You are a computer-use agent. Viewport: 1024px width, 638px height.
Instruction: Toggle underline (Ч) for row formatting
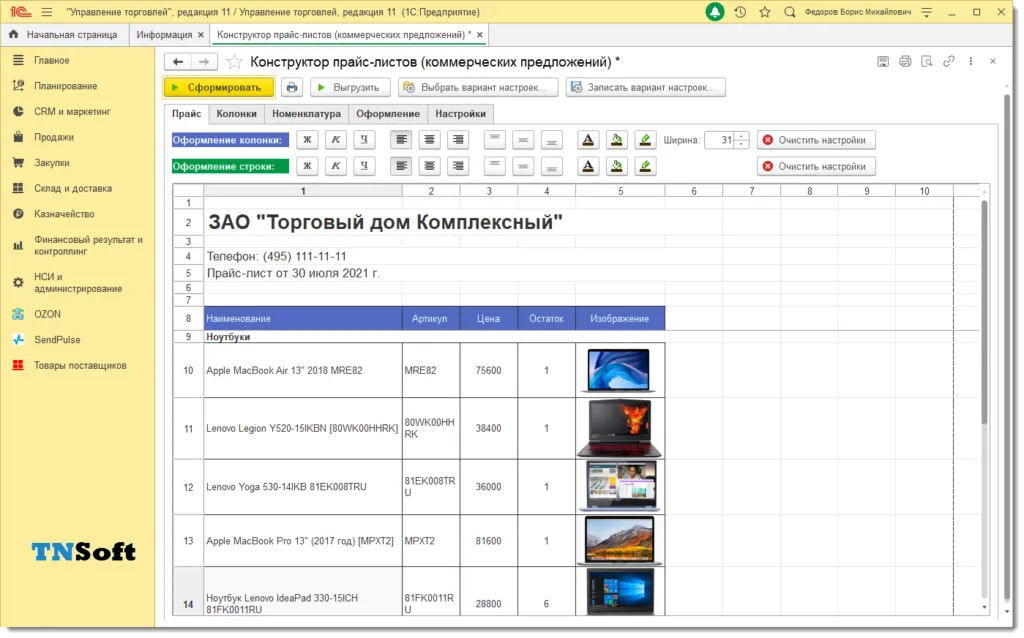click(x=364, y=166)
